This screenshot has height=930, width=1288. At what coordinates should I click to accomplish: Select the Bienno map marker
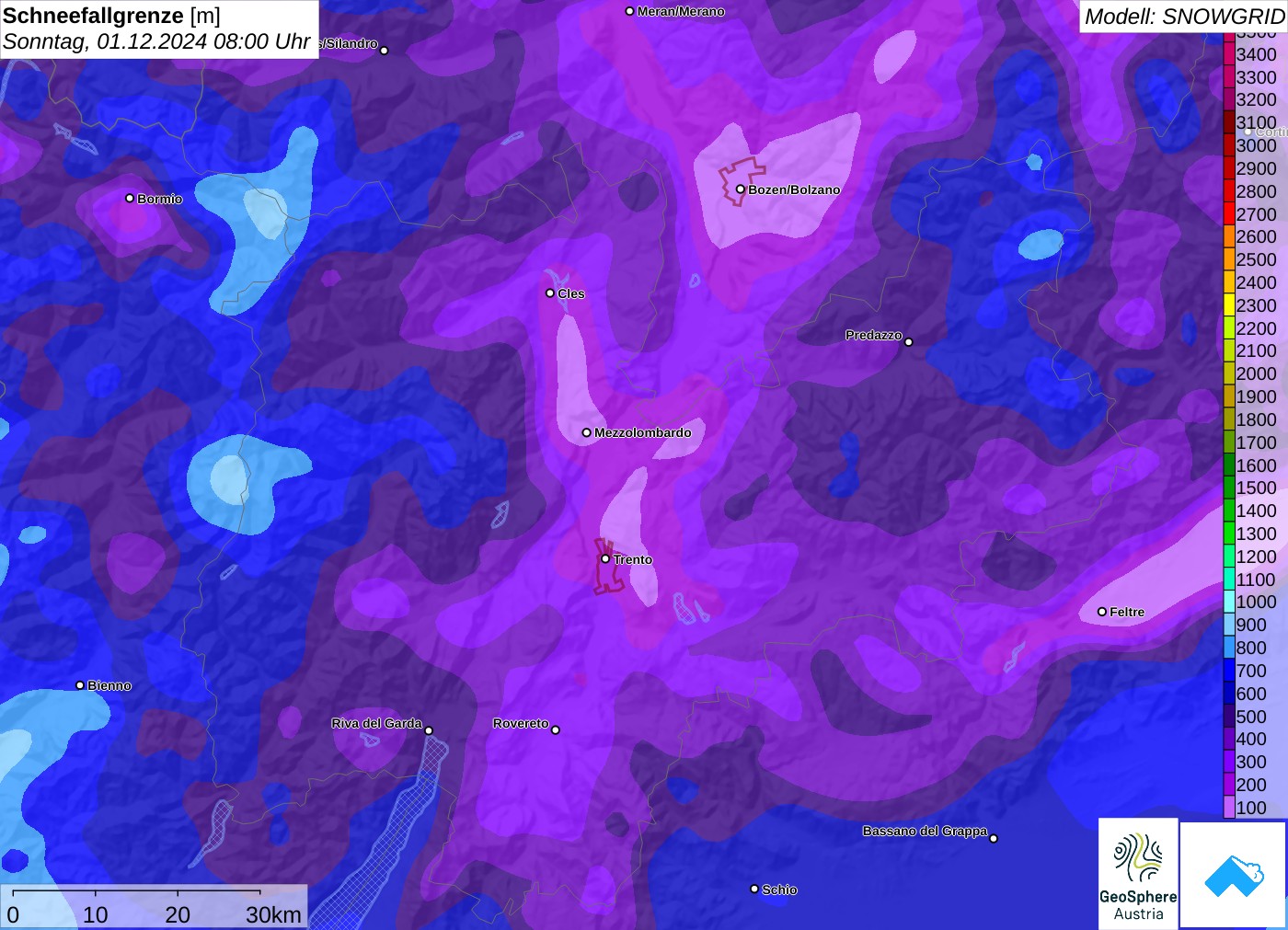(80, 685)
